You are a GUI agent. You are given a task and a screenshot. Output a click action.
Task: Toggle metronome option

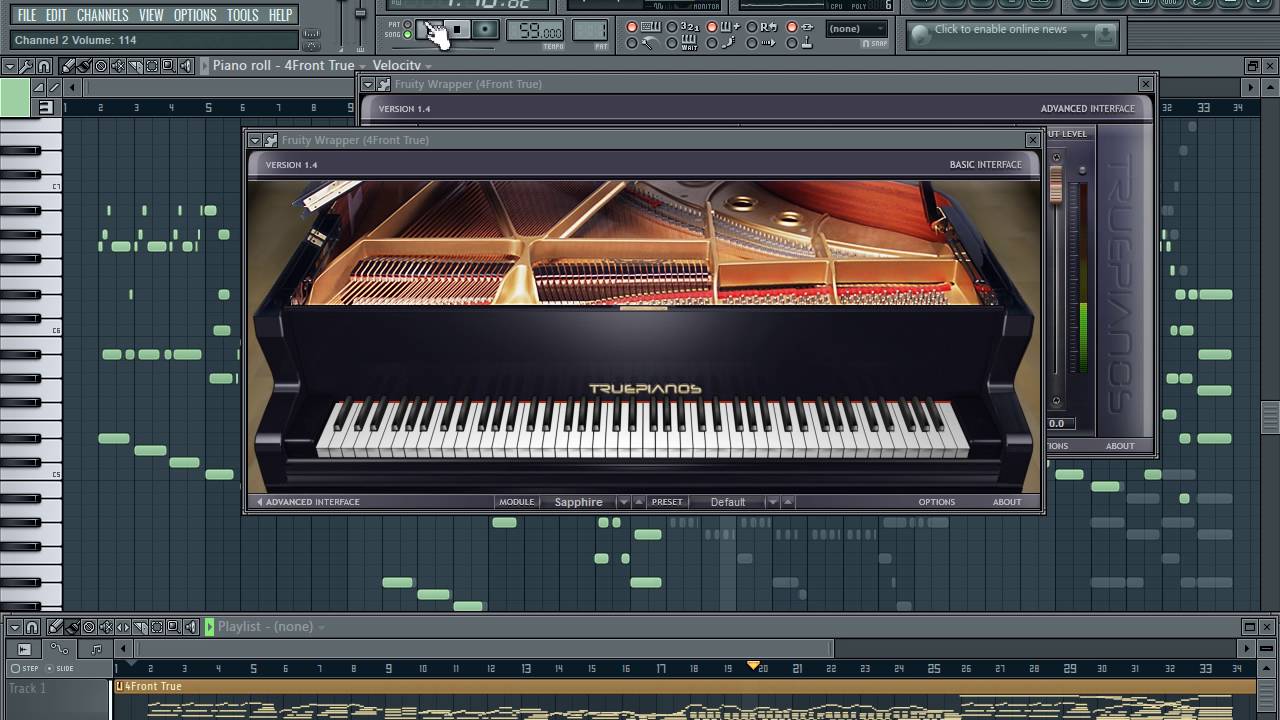(632, 43)
